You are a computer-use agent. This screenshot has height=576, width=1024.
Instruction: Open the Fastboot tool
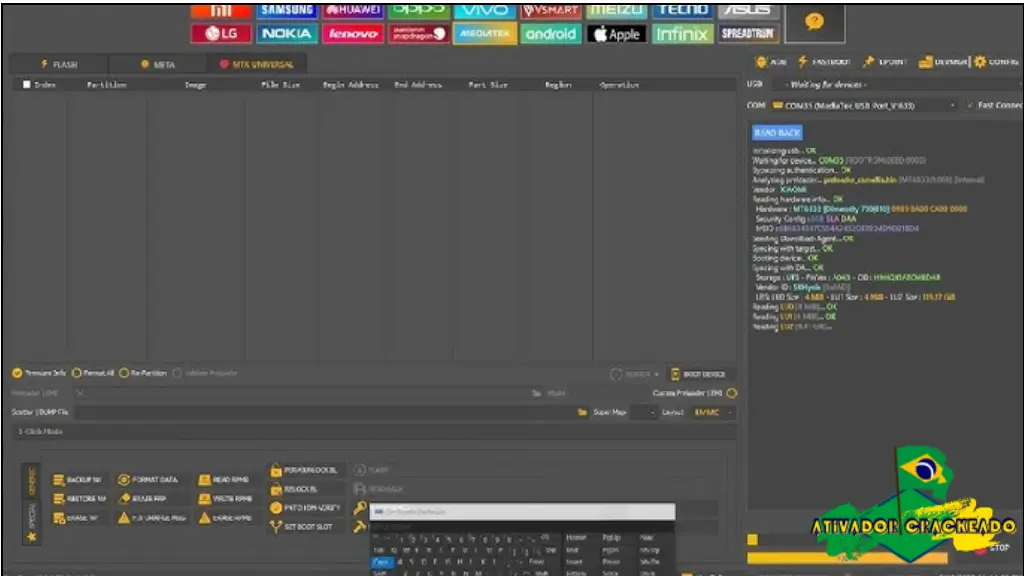(x=824, y=62)
